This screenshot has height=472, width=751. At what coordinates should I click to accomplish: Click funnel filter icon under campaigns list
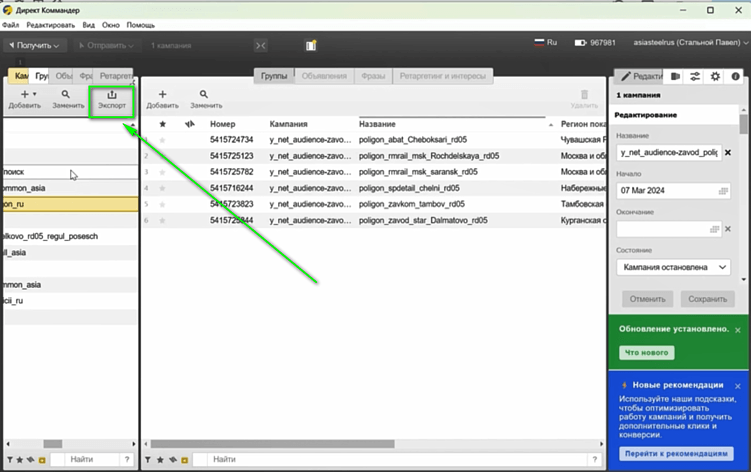click(x=10, y=460)
